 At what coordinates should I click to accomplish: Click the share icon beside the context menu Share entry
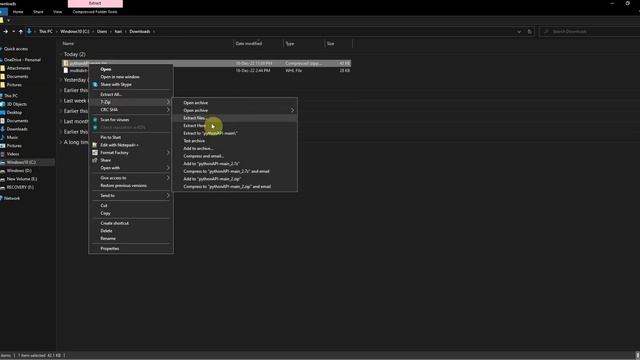tap(95, 160)
